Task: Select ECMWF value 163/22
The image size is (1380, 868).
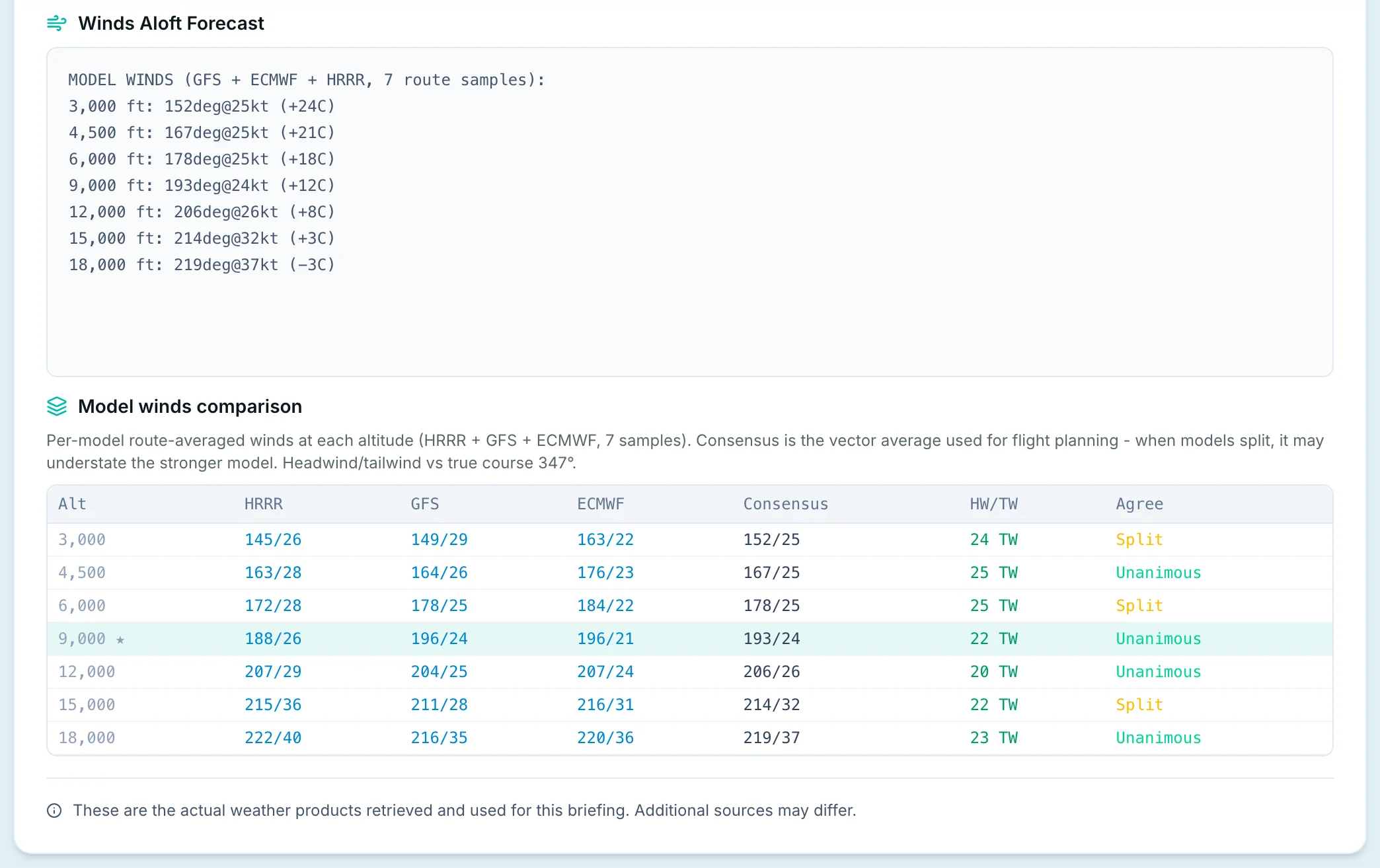Action: [605, 540]
